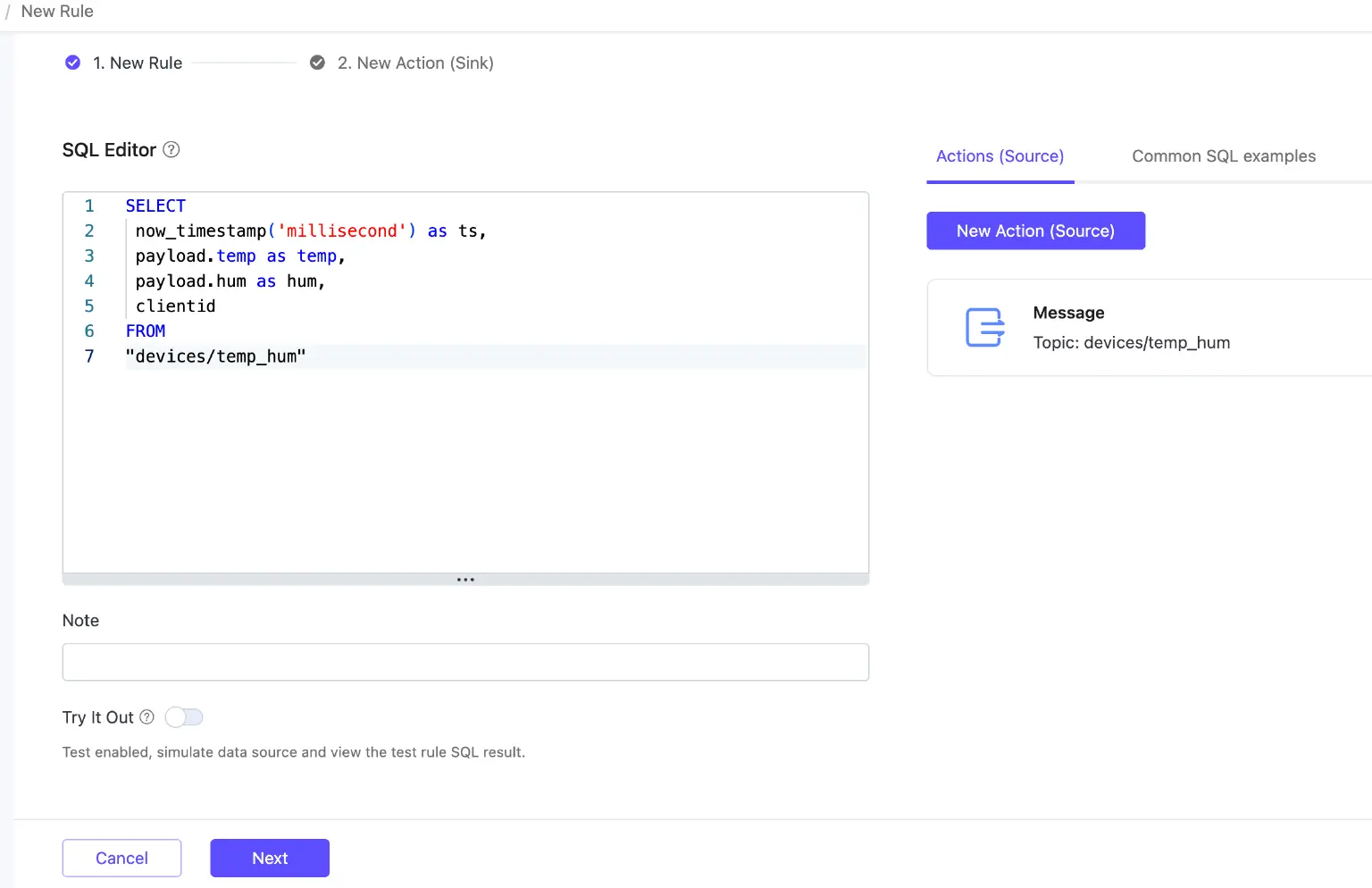
Task: Click the Next button
Action: [270, 859]
